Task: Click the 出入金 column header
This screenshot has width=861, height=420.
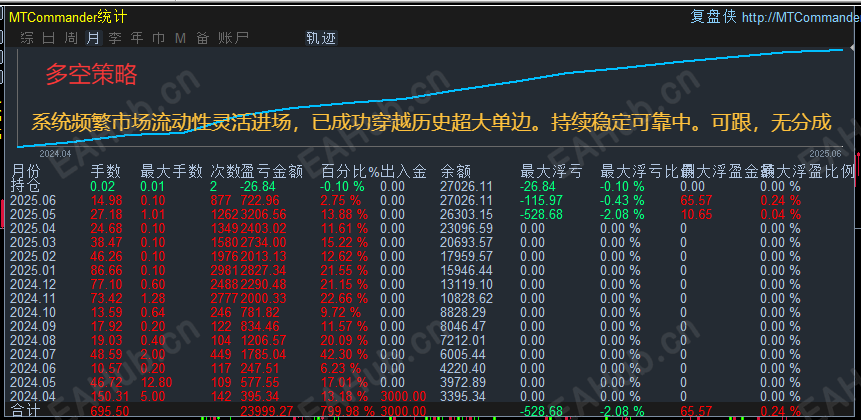Action: [403, 172]
